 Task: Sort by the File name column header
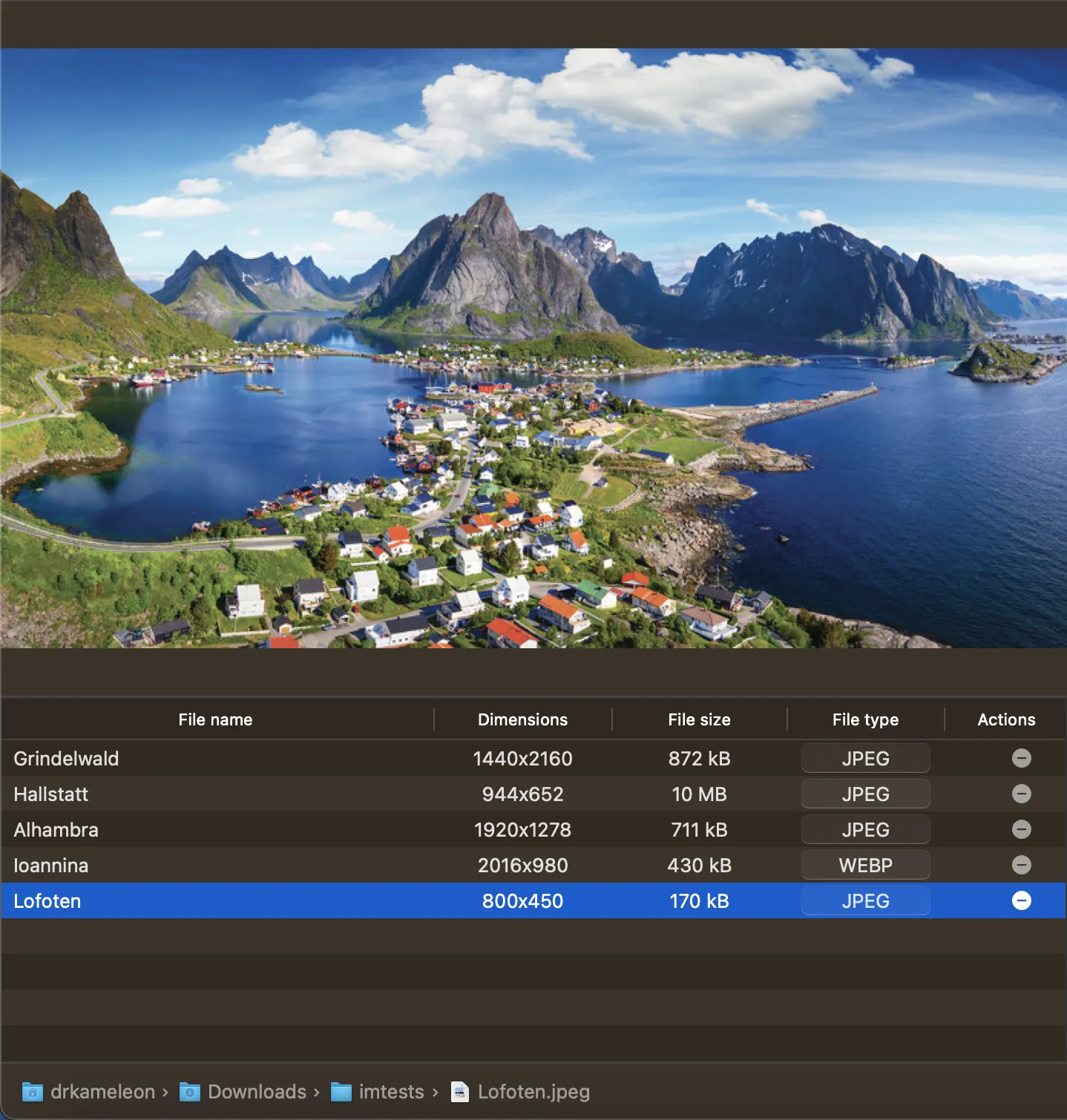tap(215, 719)
